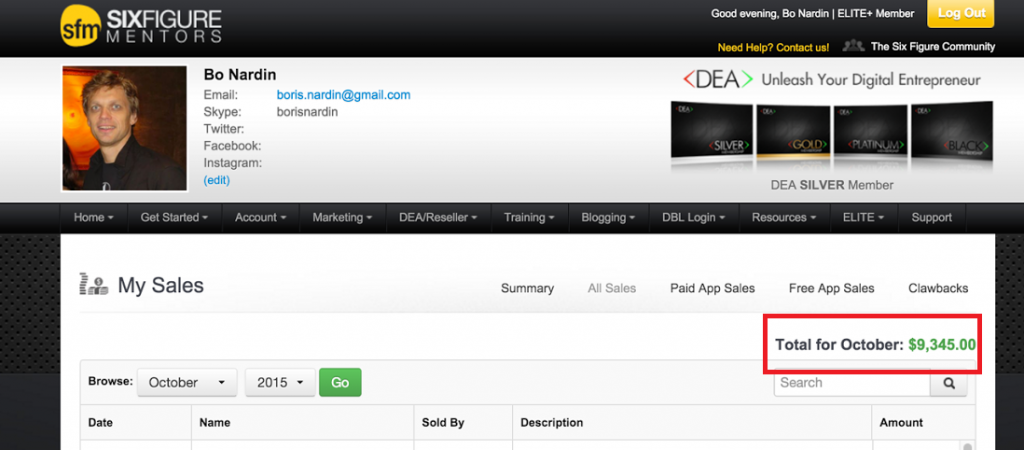Click the Bo Nardin profile name heading
This screenshot has height=450, width=1024.
tap(240, 74)
